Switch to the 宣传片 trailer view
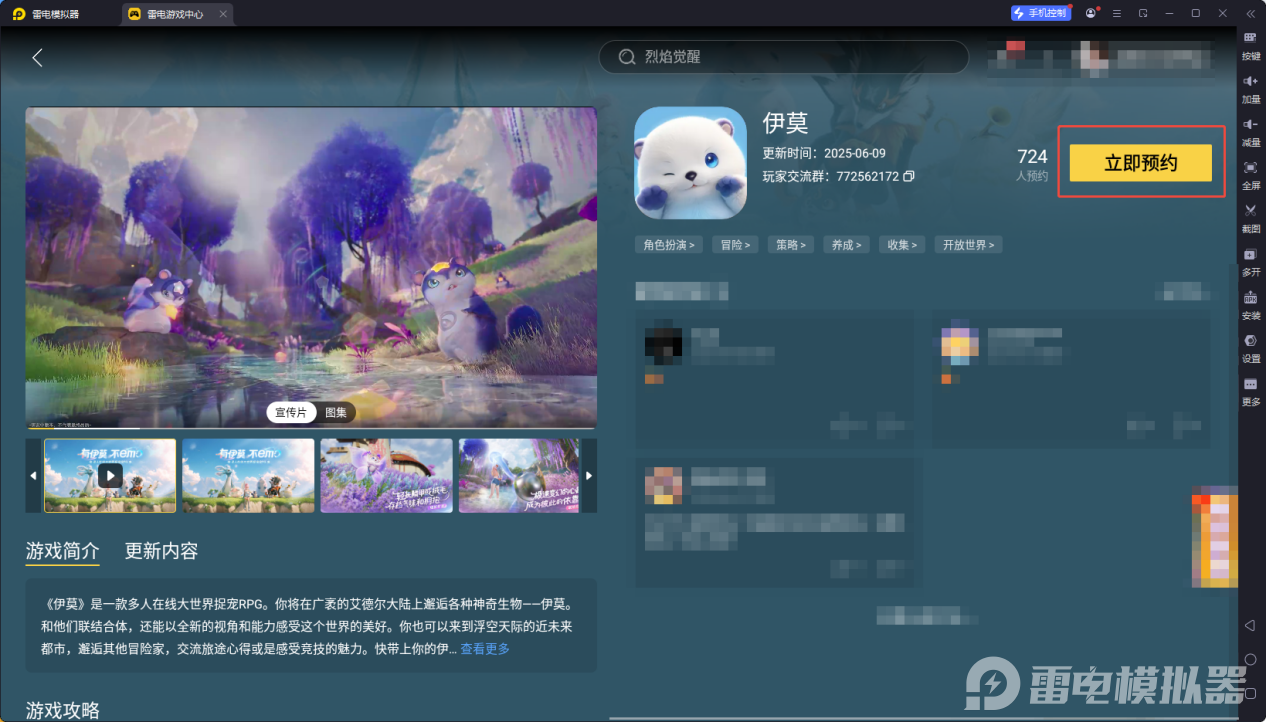Viewport: 1266px width, 722px height. point(290,412)
